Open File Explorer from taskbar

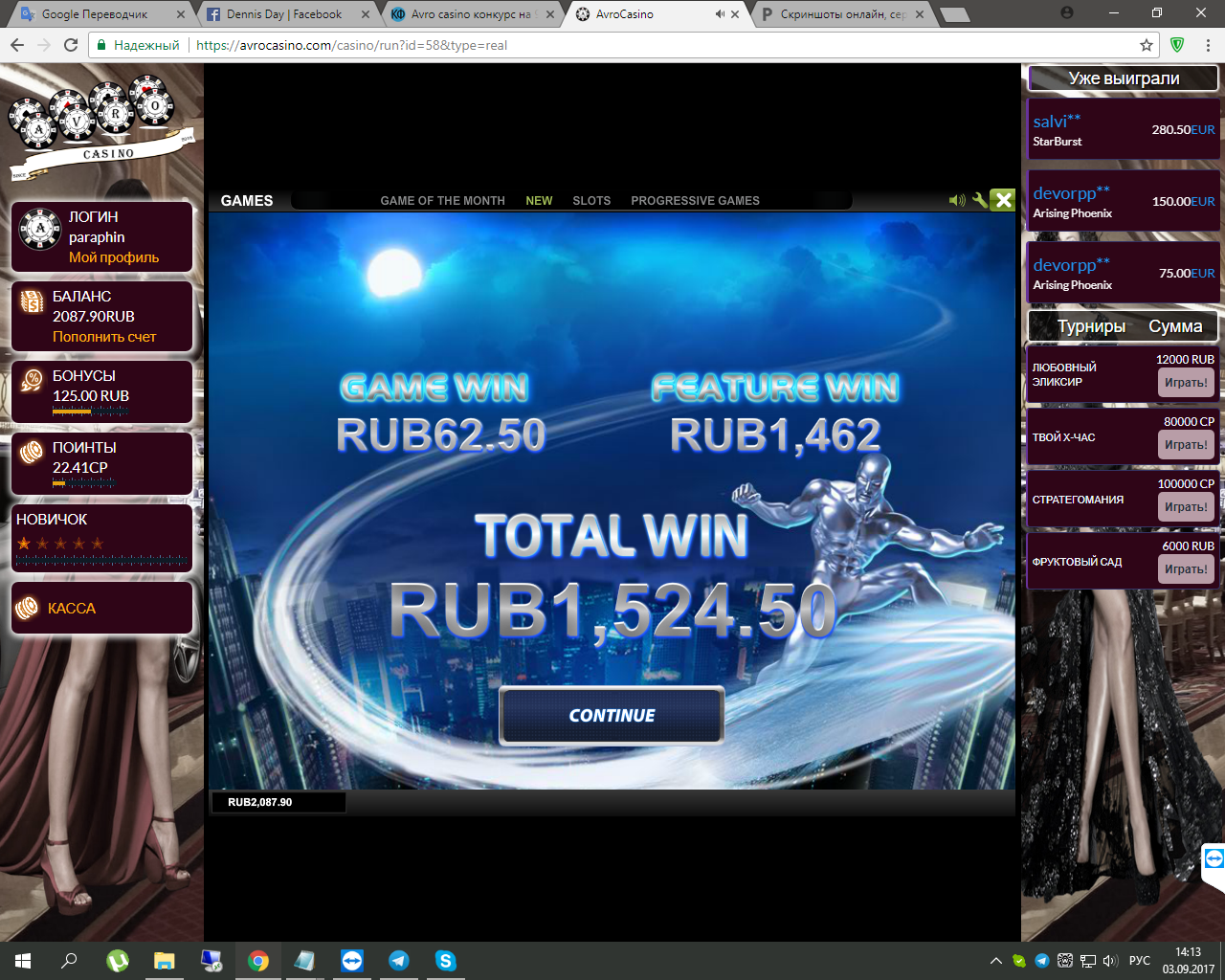coord(165,961)
